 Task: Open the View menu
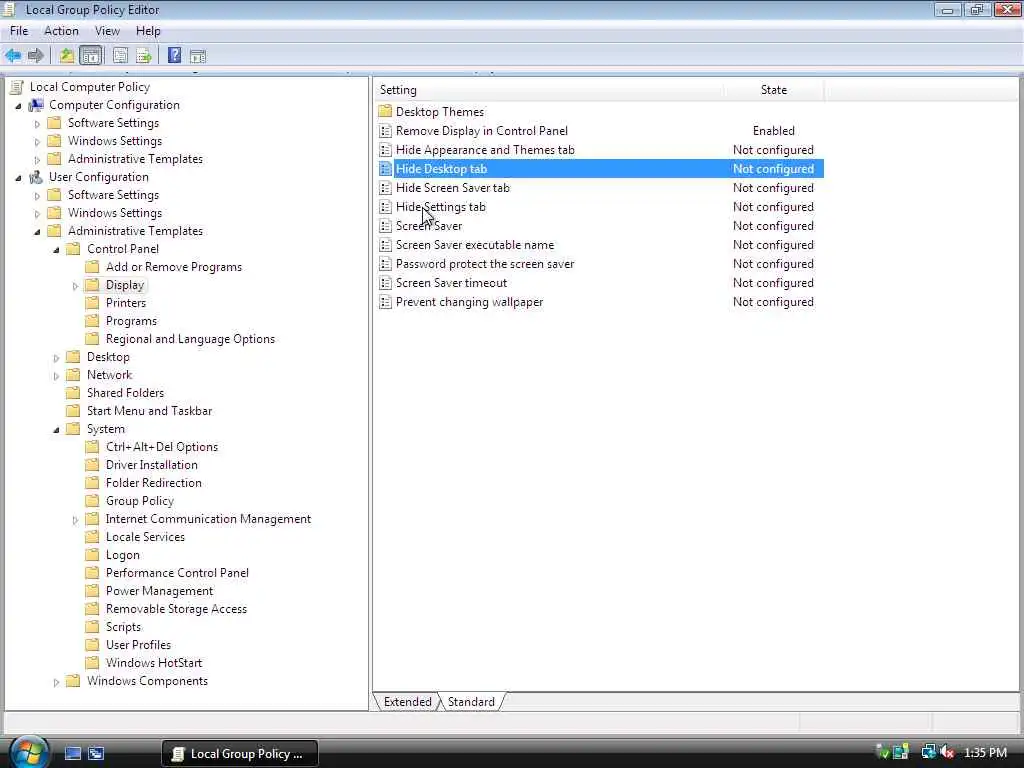[107, 31]
